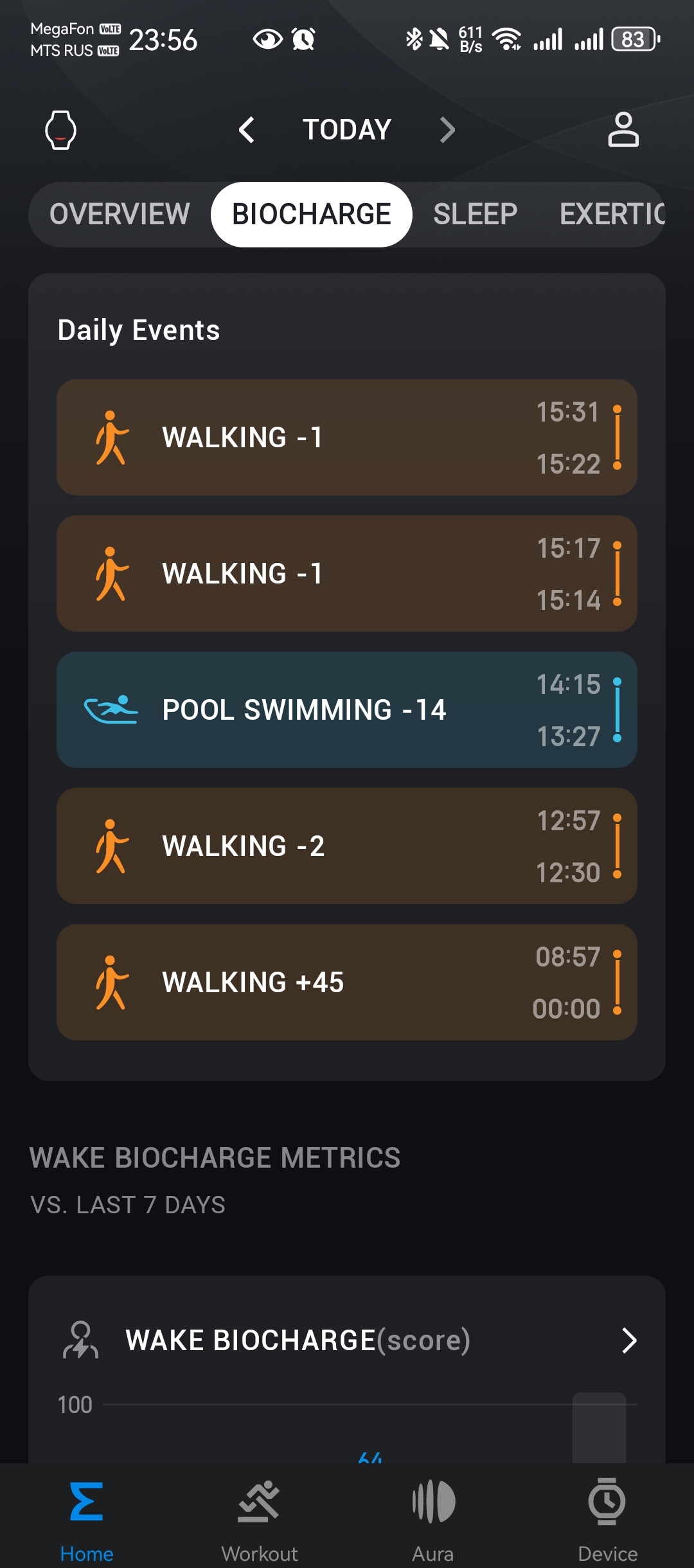Select the partially visible Exertion tab
The image size is (694, 1568).
(x=611, y=215)
